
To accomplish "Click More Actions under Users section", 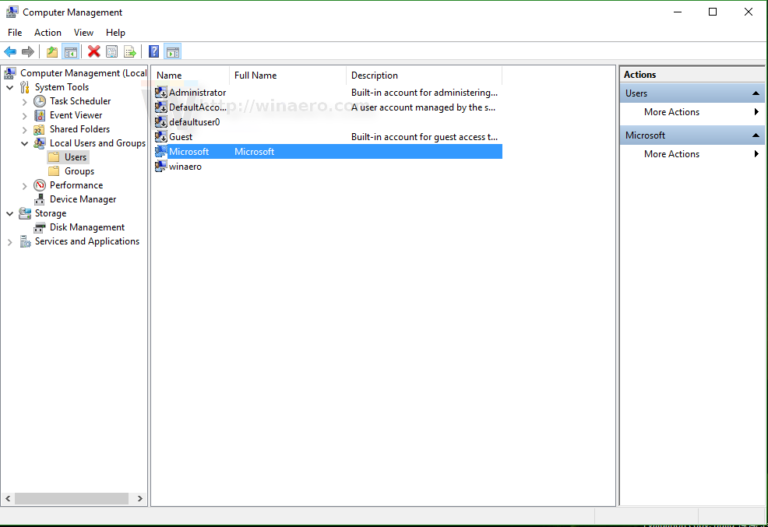I will click(671, 112).
